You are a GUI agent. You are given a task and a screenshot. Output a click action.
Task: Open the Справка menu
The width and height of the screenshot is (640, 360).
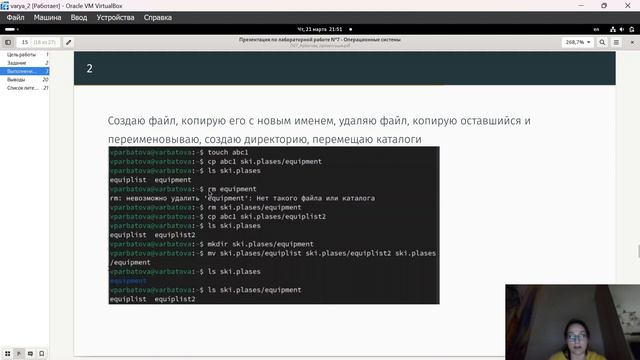(158, 18)
